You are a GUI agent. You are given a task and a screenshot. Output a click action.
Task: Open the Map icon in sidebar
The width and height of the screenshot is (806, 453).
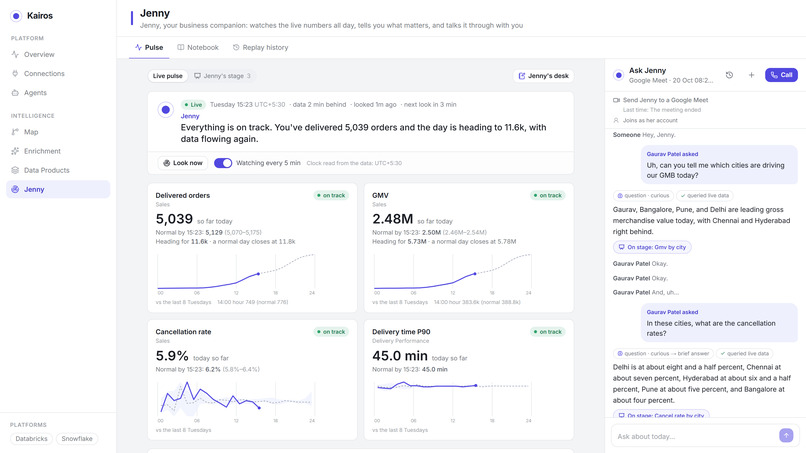coord(15,132)
